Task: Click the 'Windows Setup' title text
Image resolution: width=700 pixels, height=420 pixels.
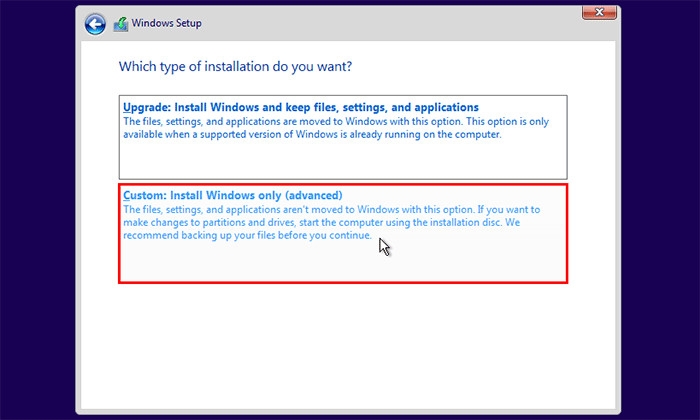Action: click(x=167, y=23)
